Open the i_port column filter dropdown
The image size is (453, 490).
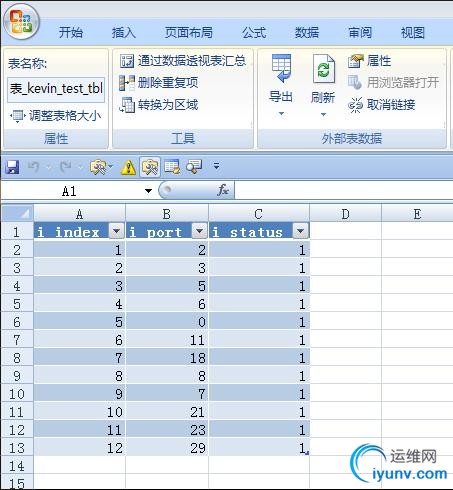pyautogui.click(x=200, y=231)
